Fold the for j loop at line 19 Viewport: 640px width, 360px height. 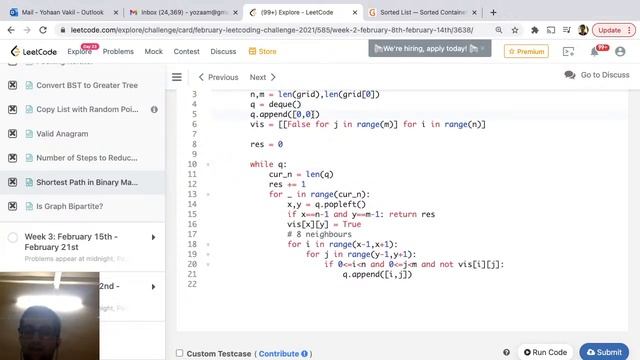click(208, 254)
